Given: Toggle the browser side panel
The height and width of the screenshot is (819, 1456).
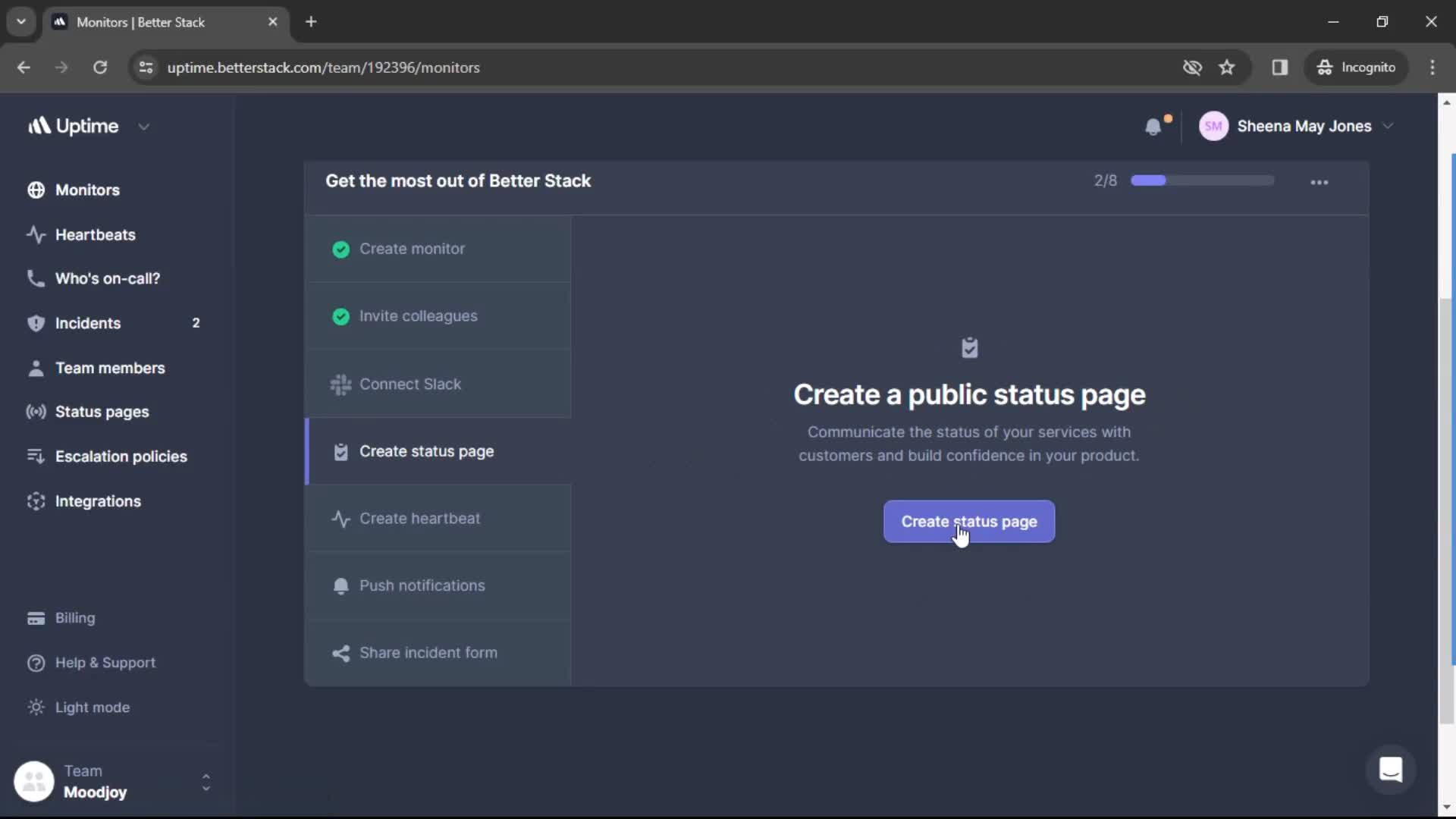Looking at the screenshot, I should click(x=1280, y=67).
